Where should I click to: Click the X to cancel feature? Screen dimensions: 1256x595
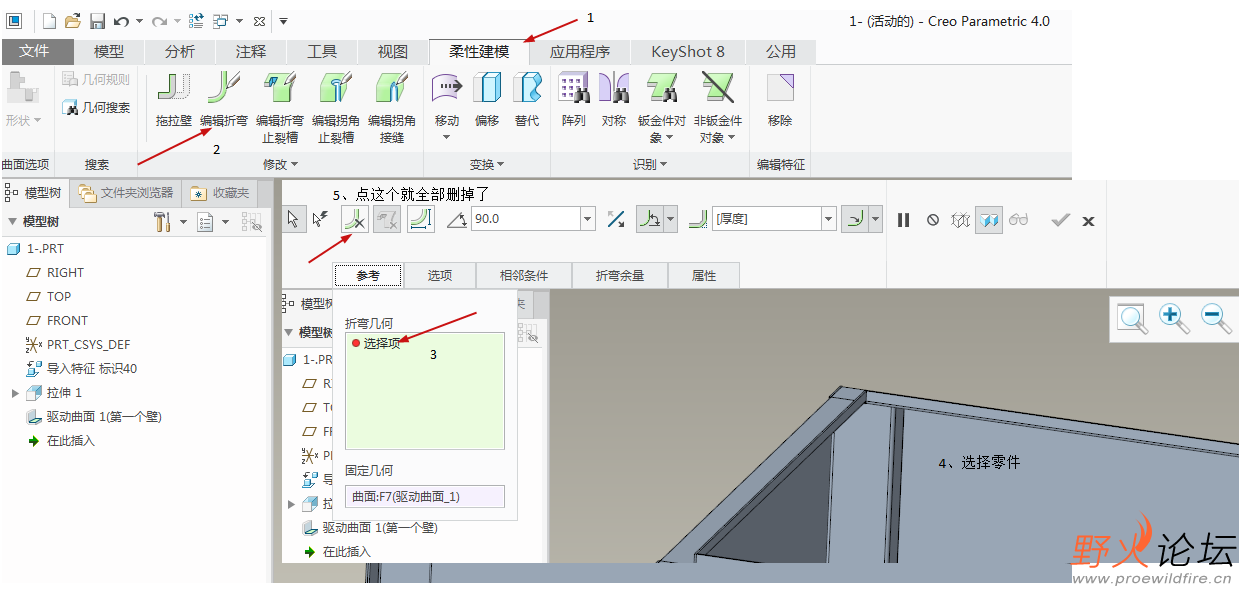[x=1089, y=221]
